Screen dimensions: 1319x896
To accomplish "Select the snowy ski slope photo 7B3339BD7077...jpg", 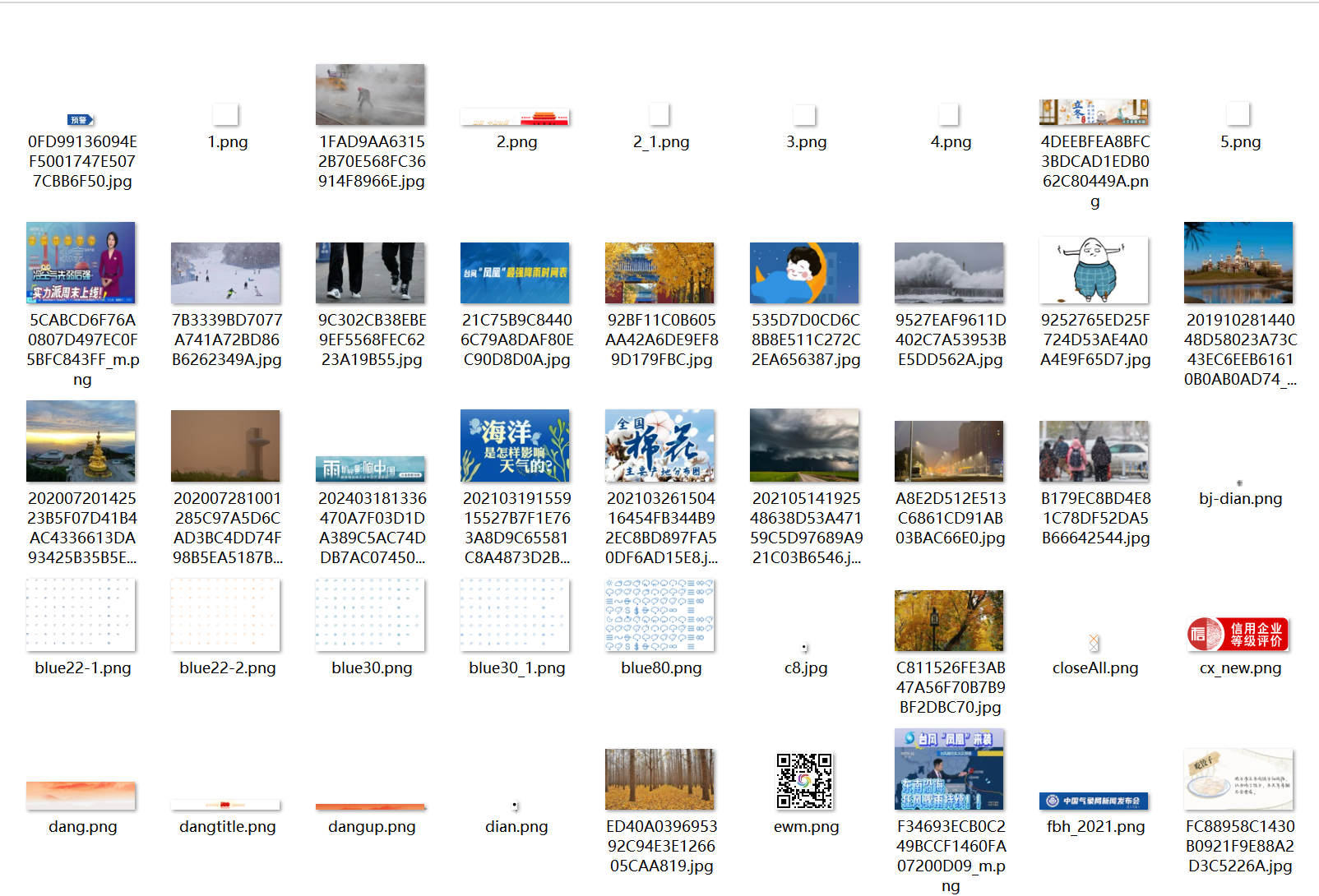I will point(225,273).
